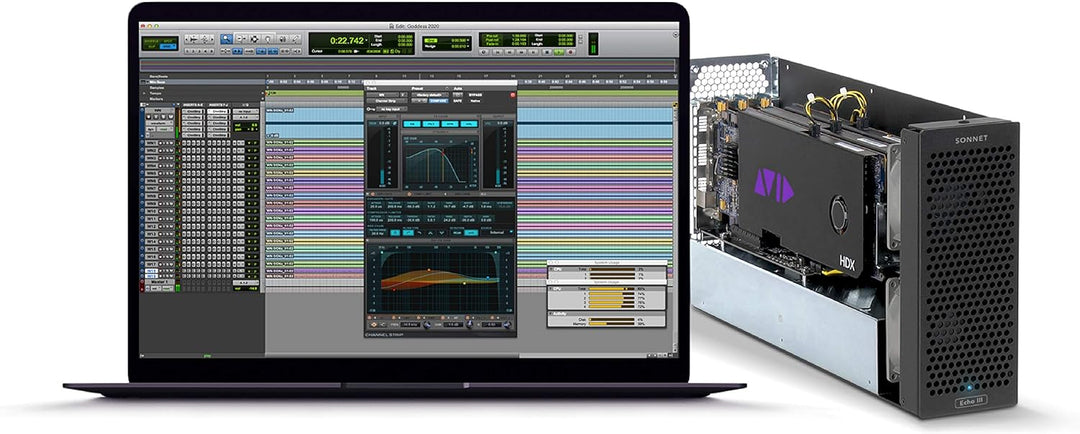
Task: Enable Spot edit mode
Action: point(166,41)
